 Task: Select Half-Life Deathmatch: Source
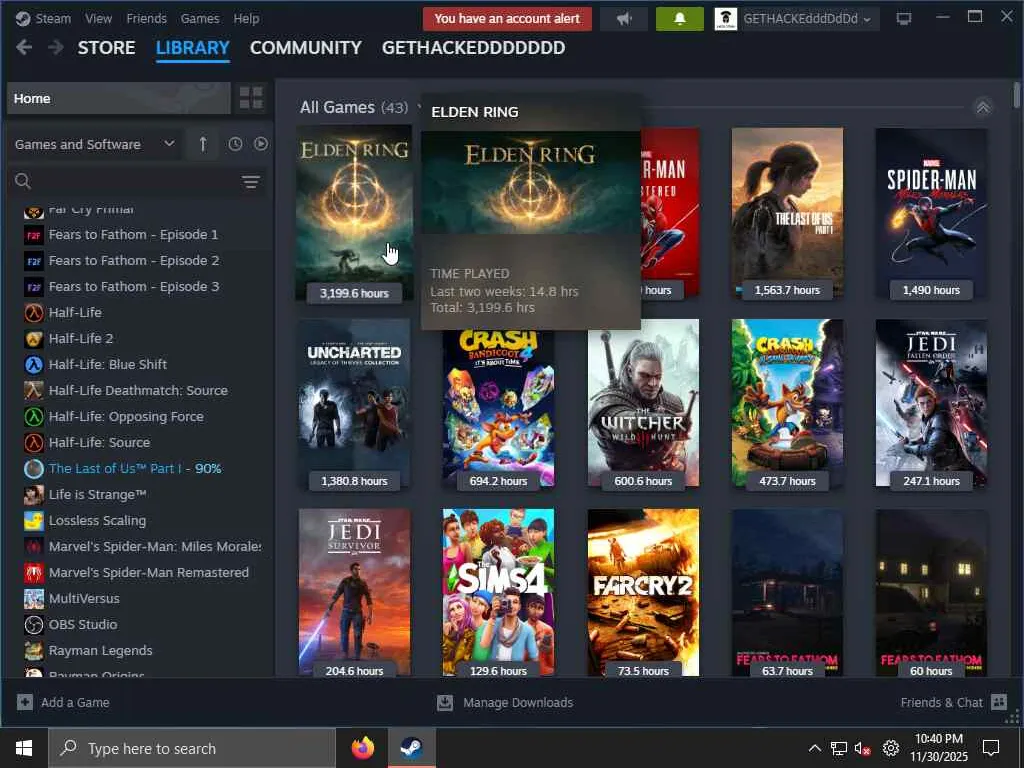tap(138, 391)
